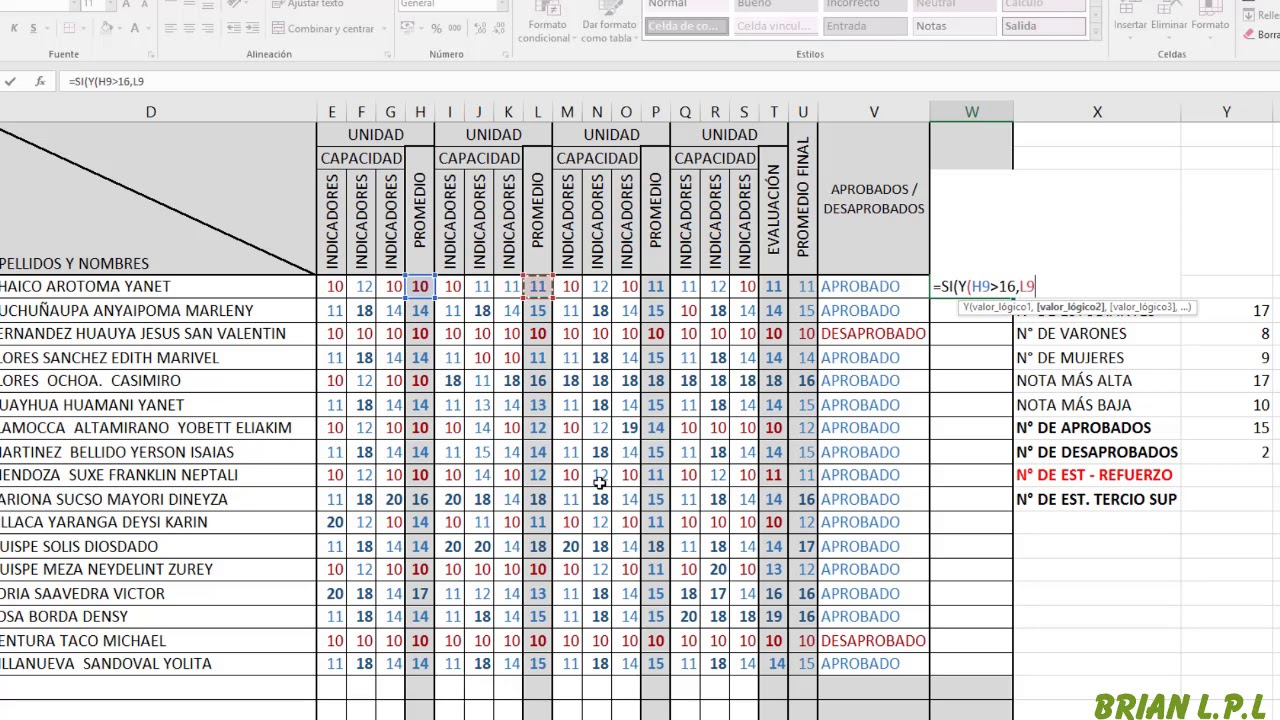The image size is (1280, 720).
Task: Click inside the formula bar text
Action: 107,81
